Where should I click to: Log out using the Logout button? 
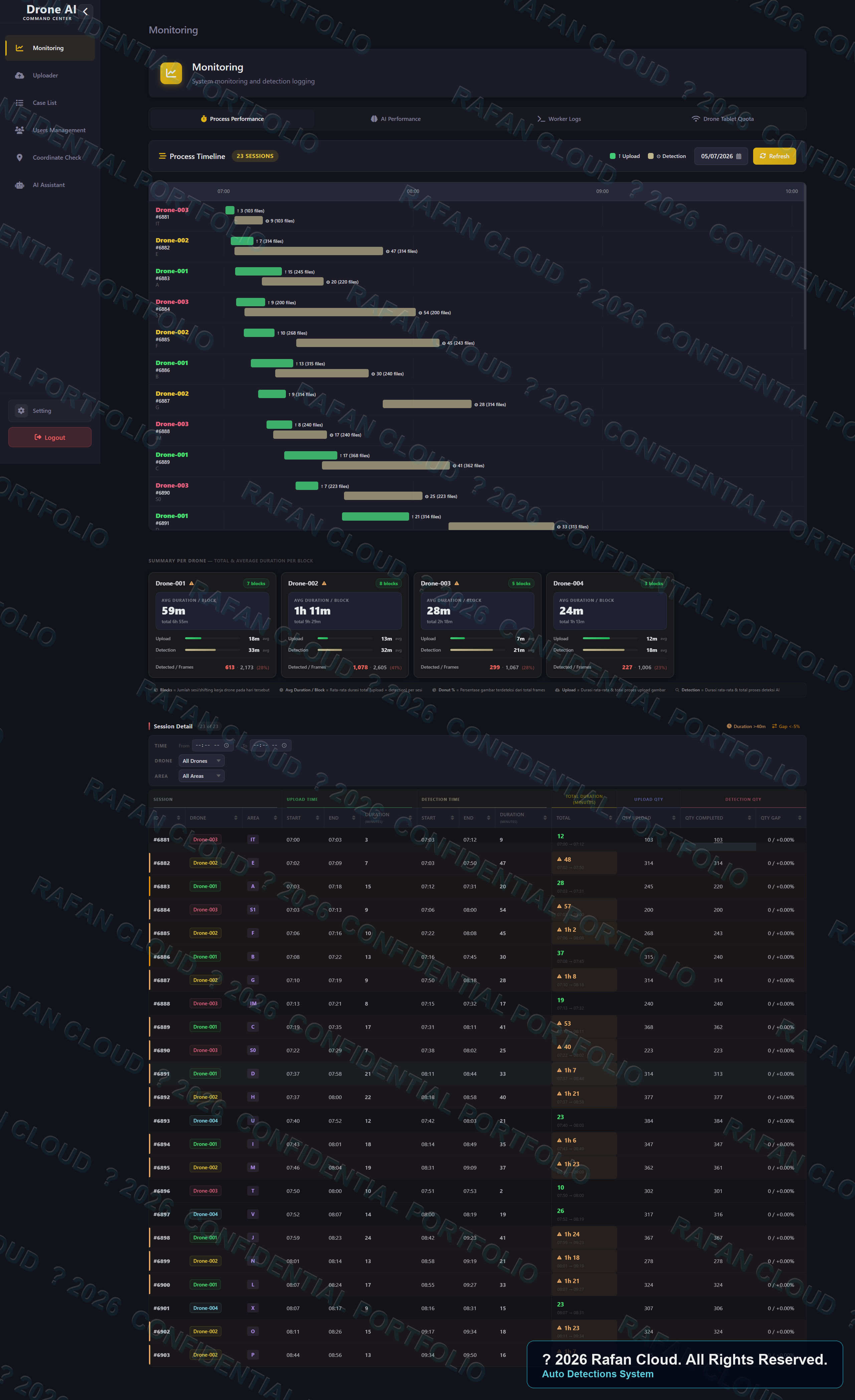point(50,437)
